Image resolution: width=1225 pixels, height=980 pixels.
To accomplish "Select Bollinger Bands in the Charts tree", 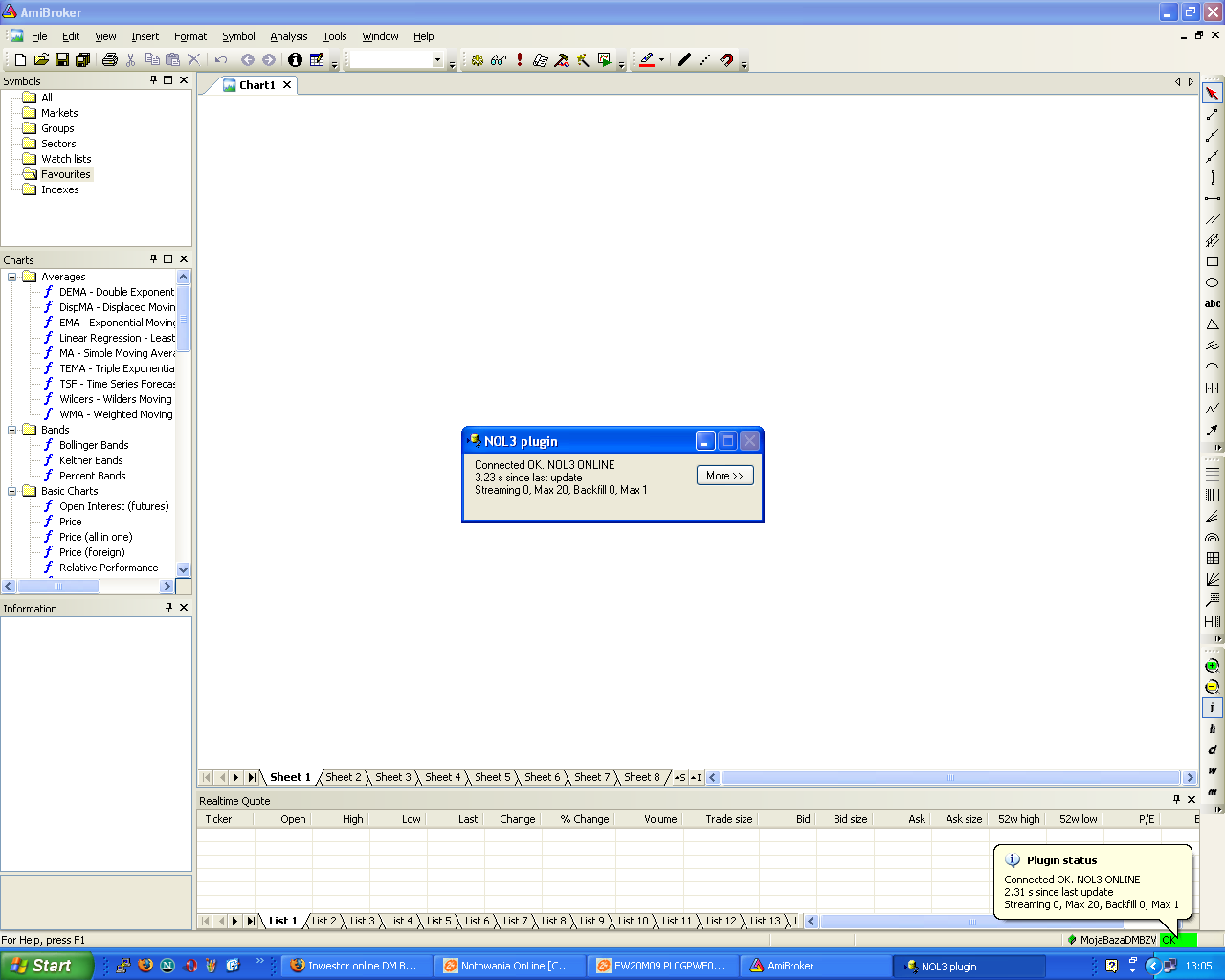I will (94, 445).
